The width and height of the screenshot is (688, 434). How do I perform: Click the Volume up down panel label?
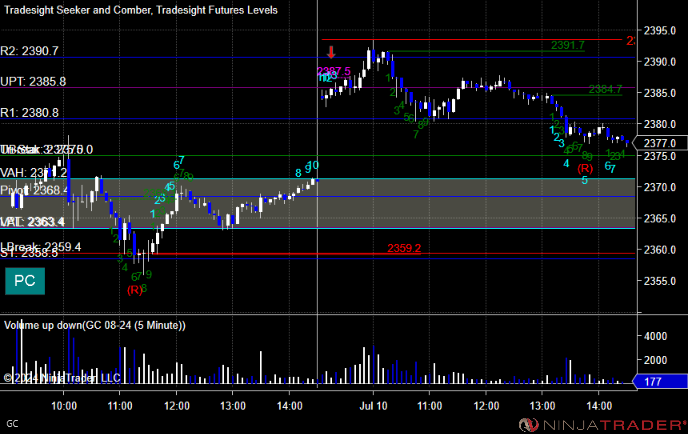[95, 325]
